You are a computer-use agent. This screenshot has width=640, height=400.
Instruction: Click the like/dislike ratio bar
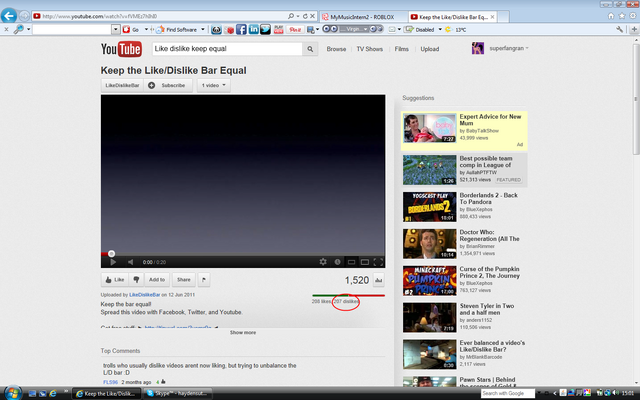(349, 295)
